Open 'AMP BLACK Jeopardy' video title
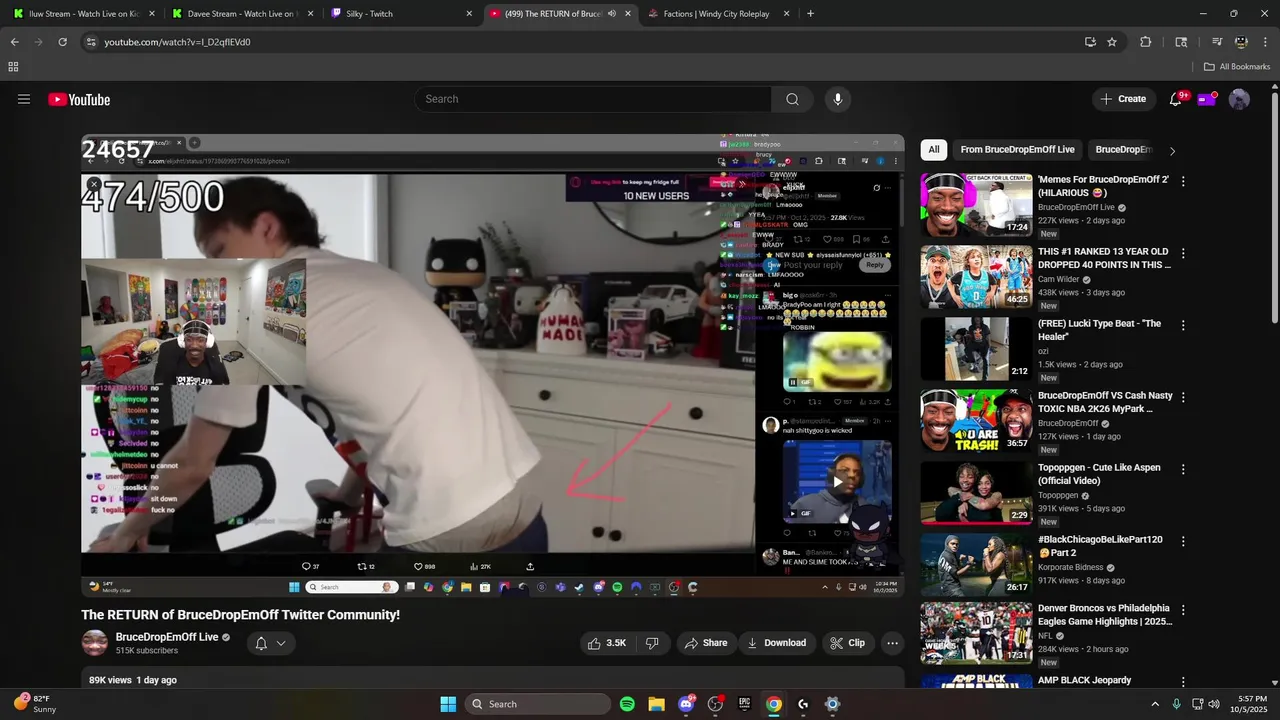 [x=1084, y=680]
